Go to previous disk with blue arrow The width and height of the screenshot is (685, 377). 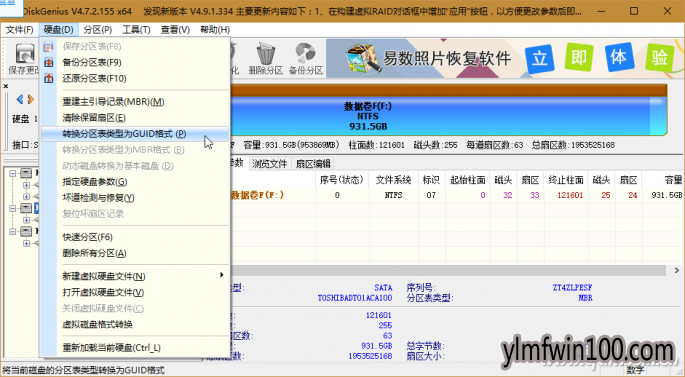20,100
